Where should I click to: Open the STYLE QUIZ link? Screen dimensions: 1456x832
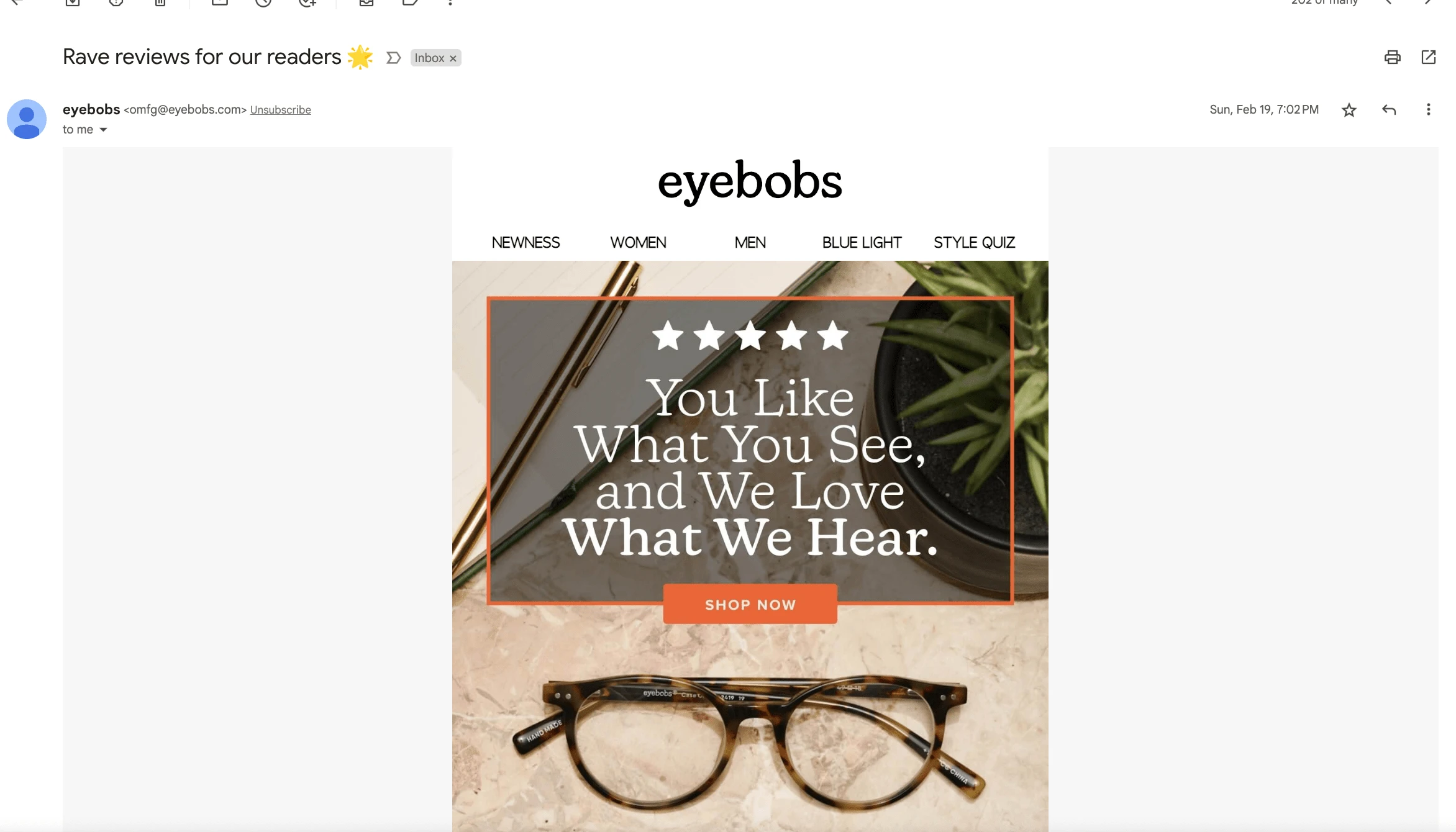coord(974,243)
